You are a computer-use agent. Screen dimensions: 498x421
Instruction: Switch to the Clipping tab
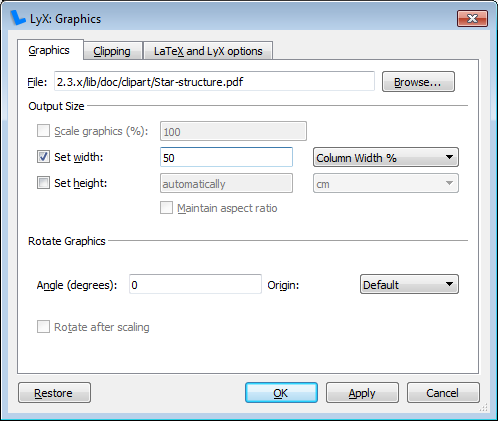coord(113,51)
